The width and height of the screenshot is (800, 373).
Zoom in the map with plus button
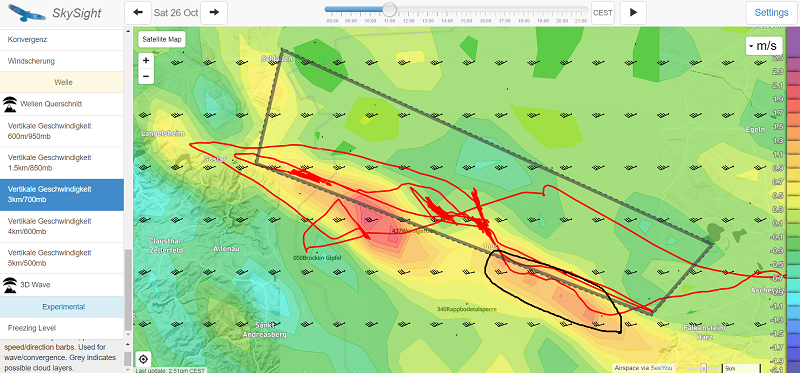pyautogui.click(x=146, y=61)
